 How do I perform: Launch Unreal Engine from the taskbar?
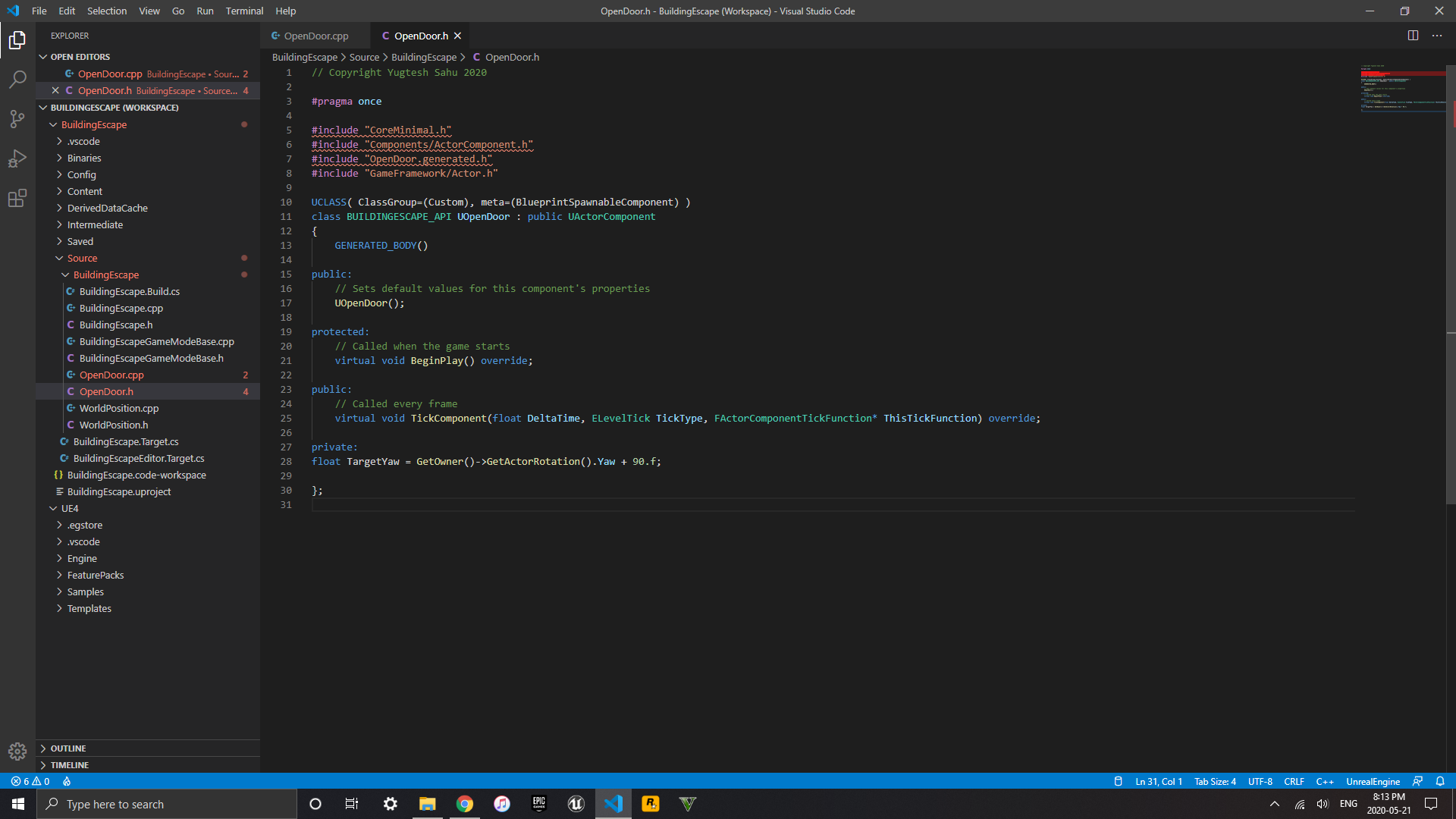click(x=576, y=804)
